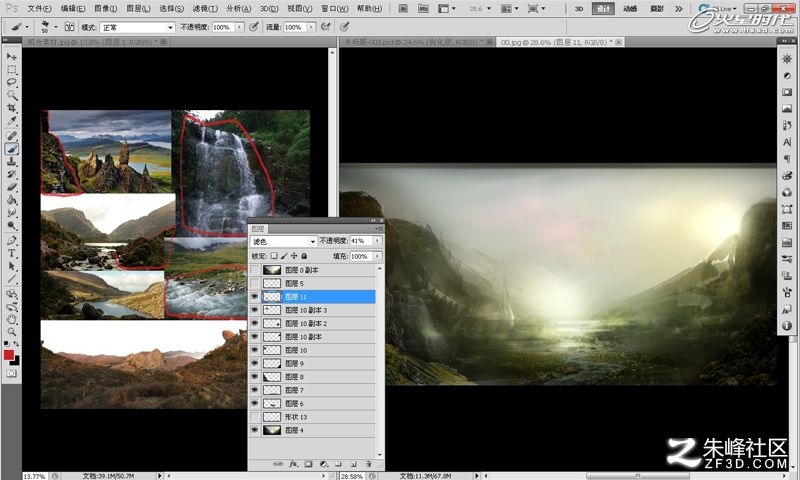Open the brush panel toggle icon
Image resolution: width=800 pixels, height=480 pixels.
pyautogui.click(x=70, y=27)
